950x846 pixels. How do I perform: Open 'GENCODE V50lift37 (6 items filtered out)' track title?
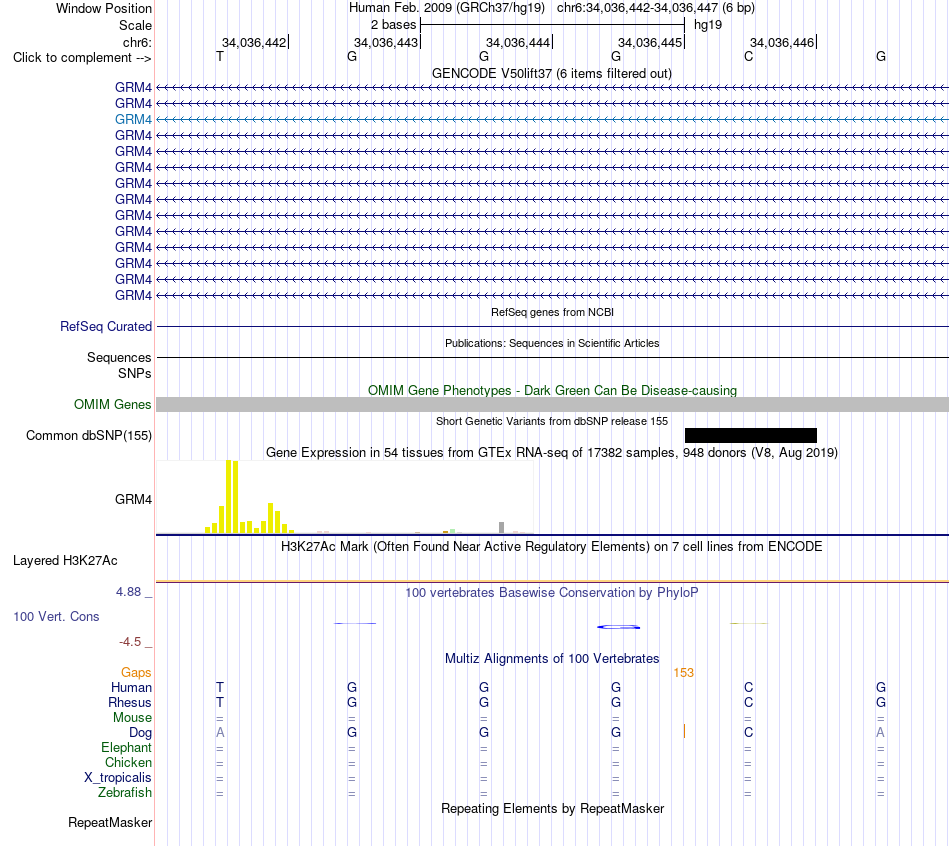pos(552,73)
